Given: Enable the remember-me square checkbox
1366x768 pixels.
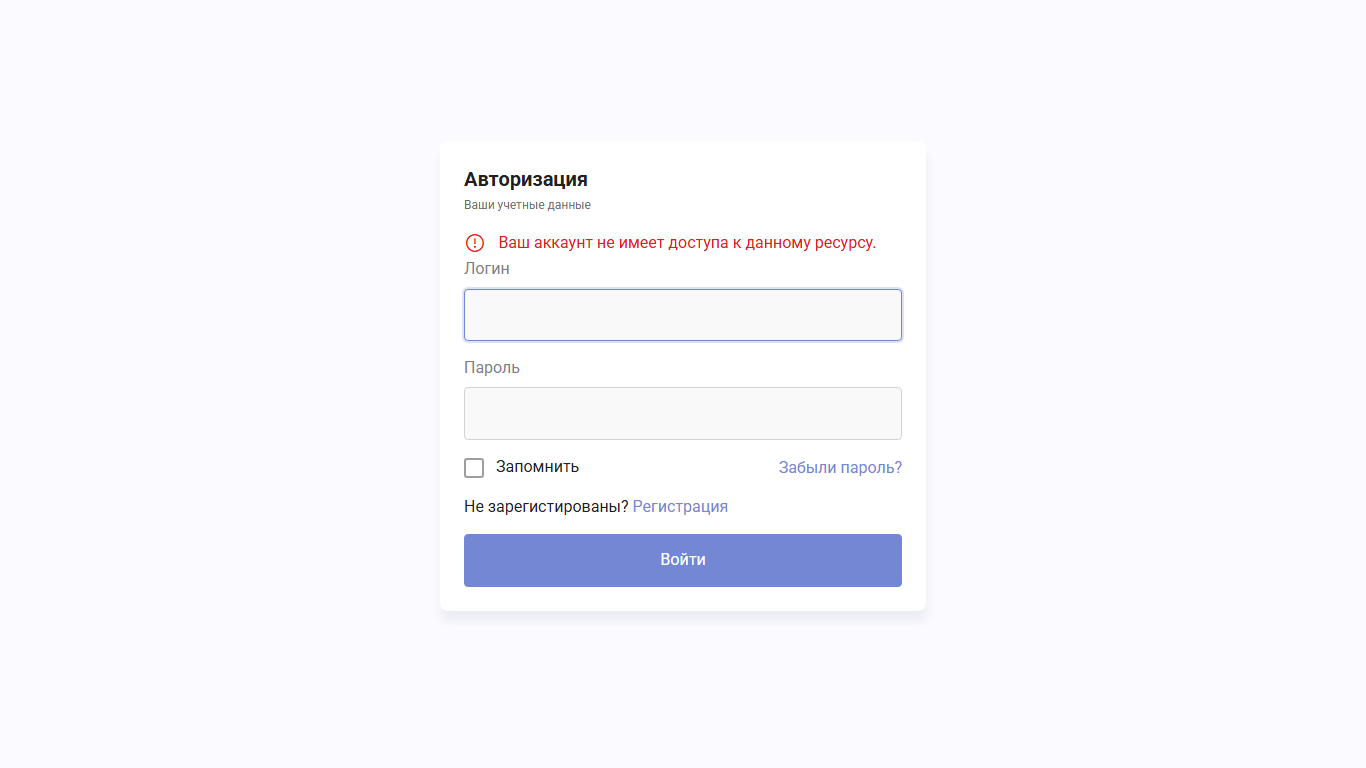Looking at the screenshot, I should [474, 468].
